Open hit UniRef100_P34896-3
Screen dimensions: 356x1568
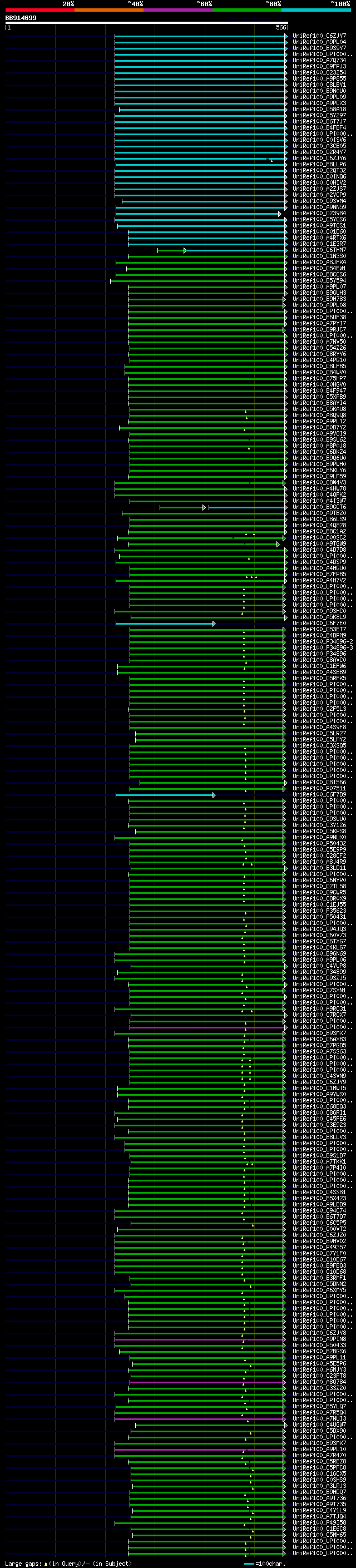coord(322,647)
